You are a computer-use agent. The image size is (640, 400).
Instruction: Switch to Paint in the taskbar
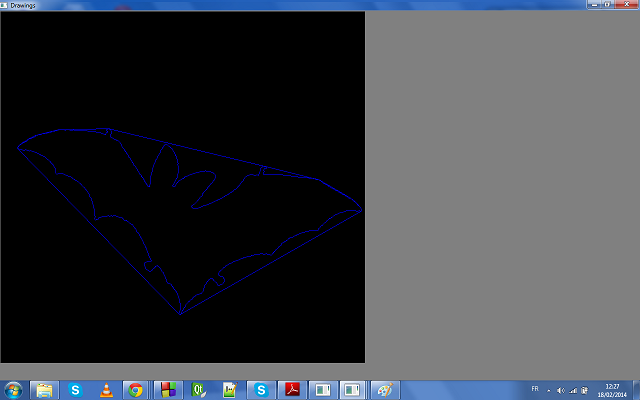(x=384, y=390)
